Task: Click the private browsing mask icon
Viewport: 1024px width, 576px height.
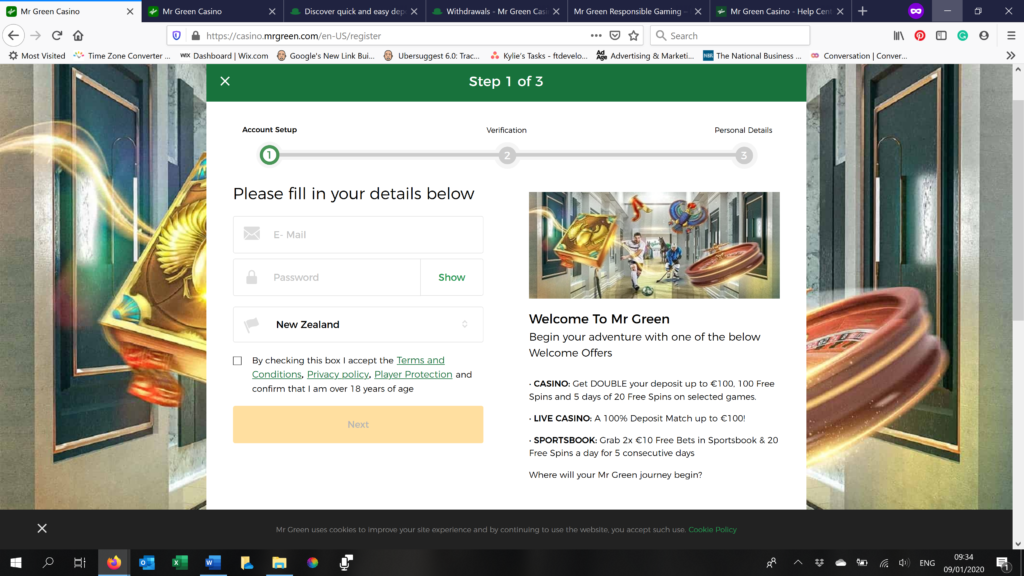Action: (x=916, y=11)
